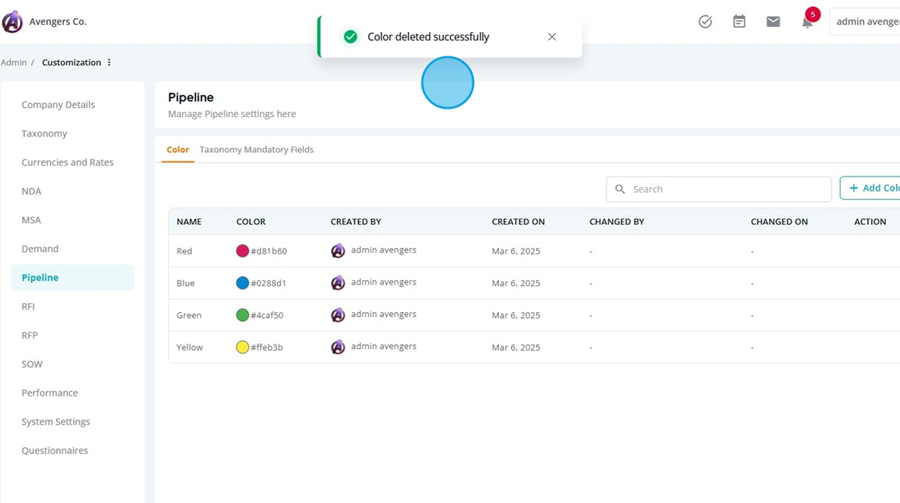The height and width of the screenshot is (503, 900).
Task: Open Taxonomy in sidebar
Action: coord(44,133)
